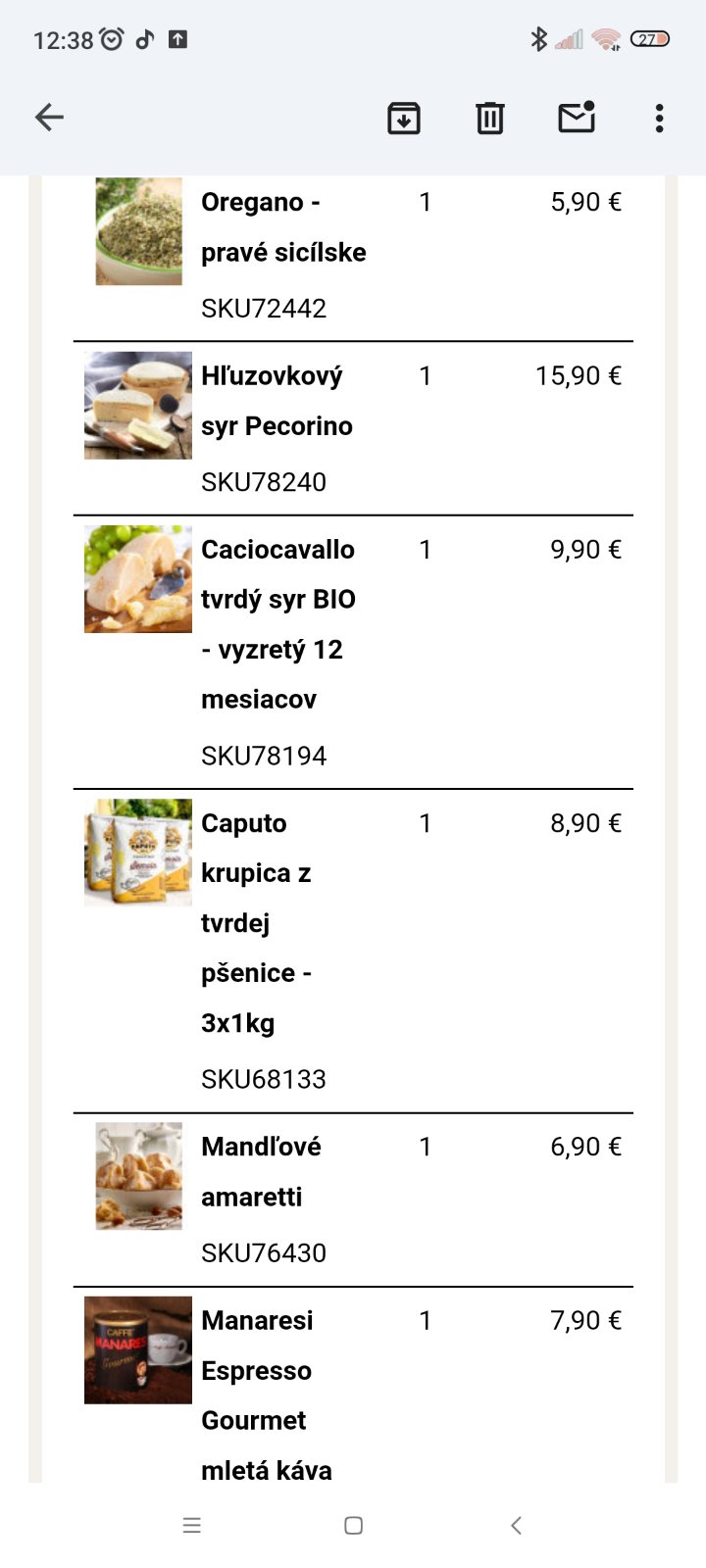This screenshot has height=1568, width=706.
Task: Open the Oregano product thumbnail
Action: point(138,231)
